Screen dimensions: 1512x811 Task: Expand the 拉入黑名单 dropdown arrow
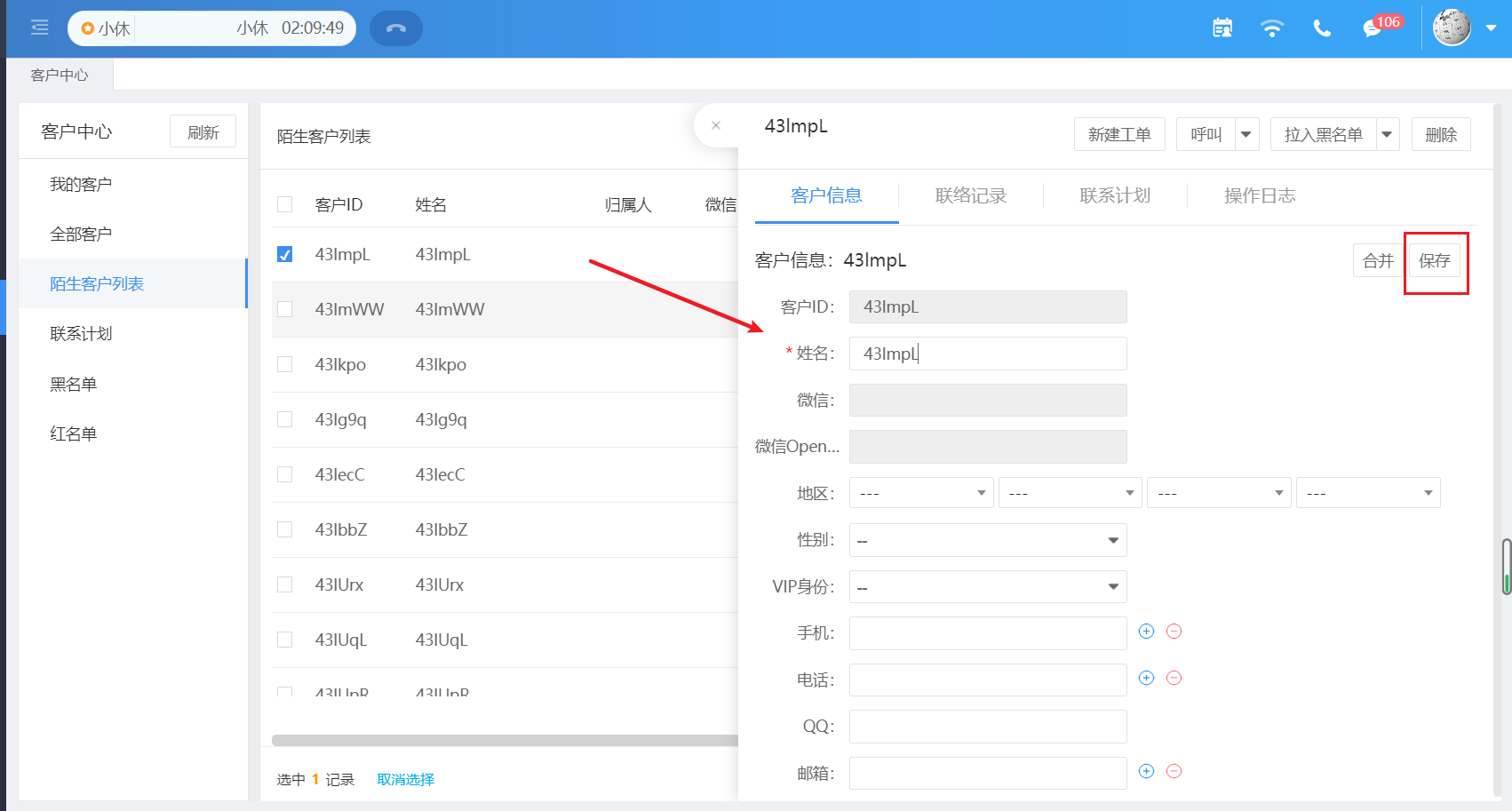1387,135
